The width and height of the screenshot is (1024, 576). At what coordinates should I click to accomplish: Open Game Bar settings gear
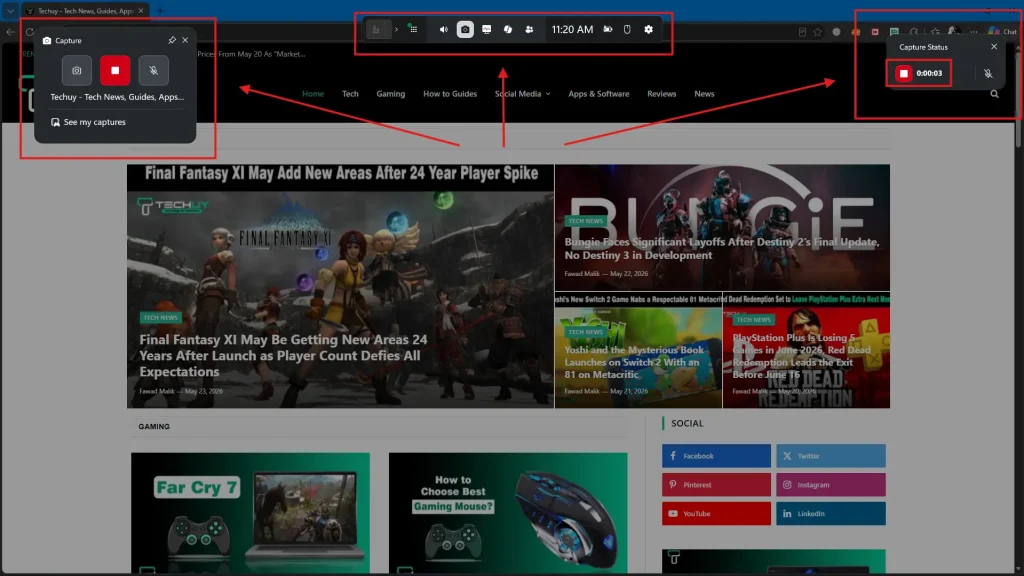[x=648, y=29]
